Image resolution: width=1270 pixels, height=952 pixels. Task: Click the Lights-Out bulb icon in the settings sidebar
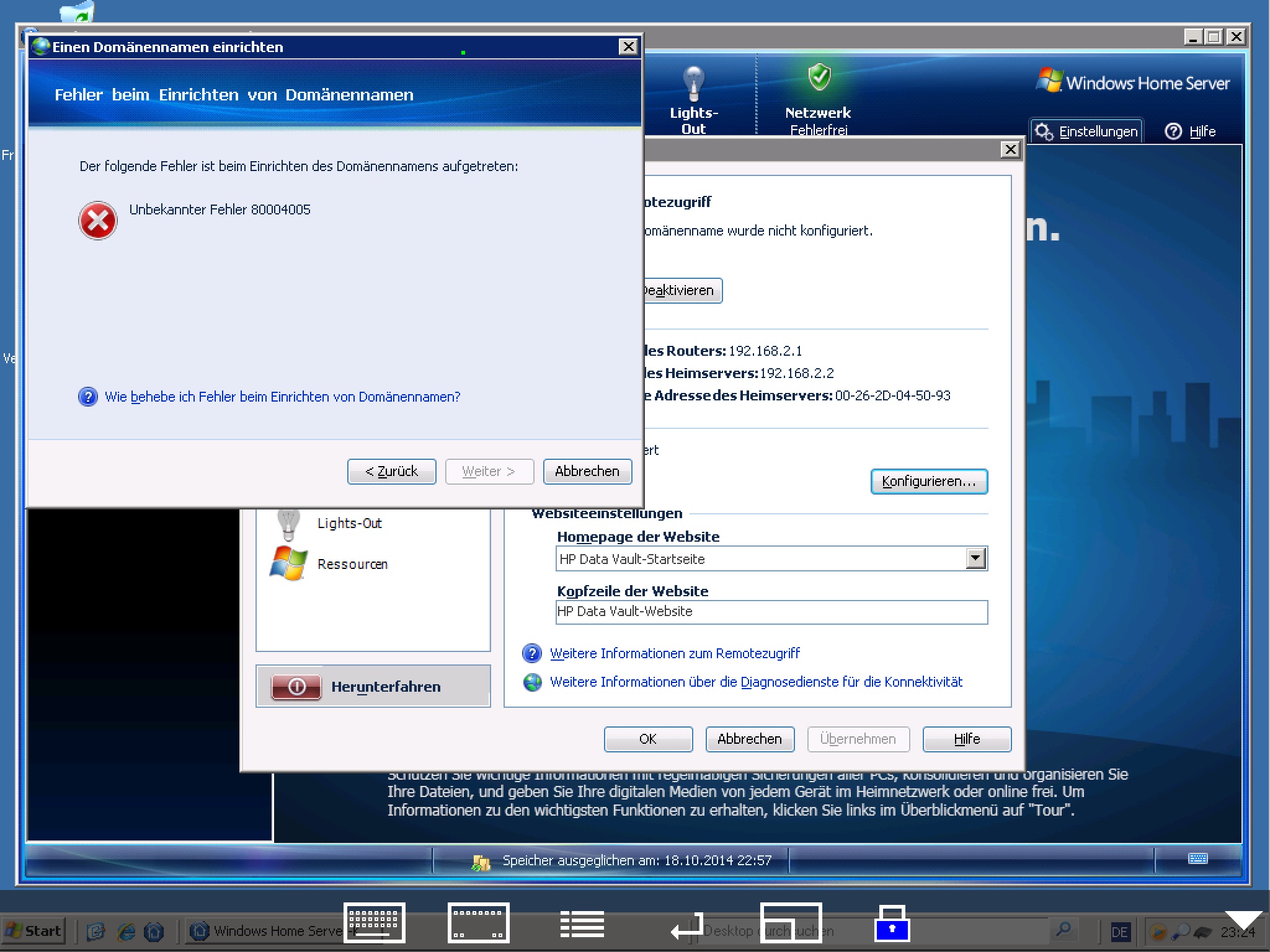point(288,524)
